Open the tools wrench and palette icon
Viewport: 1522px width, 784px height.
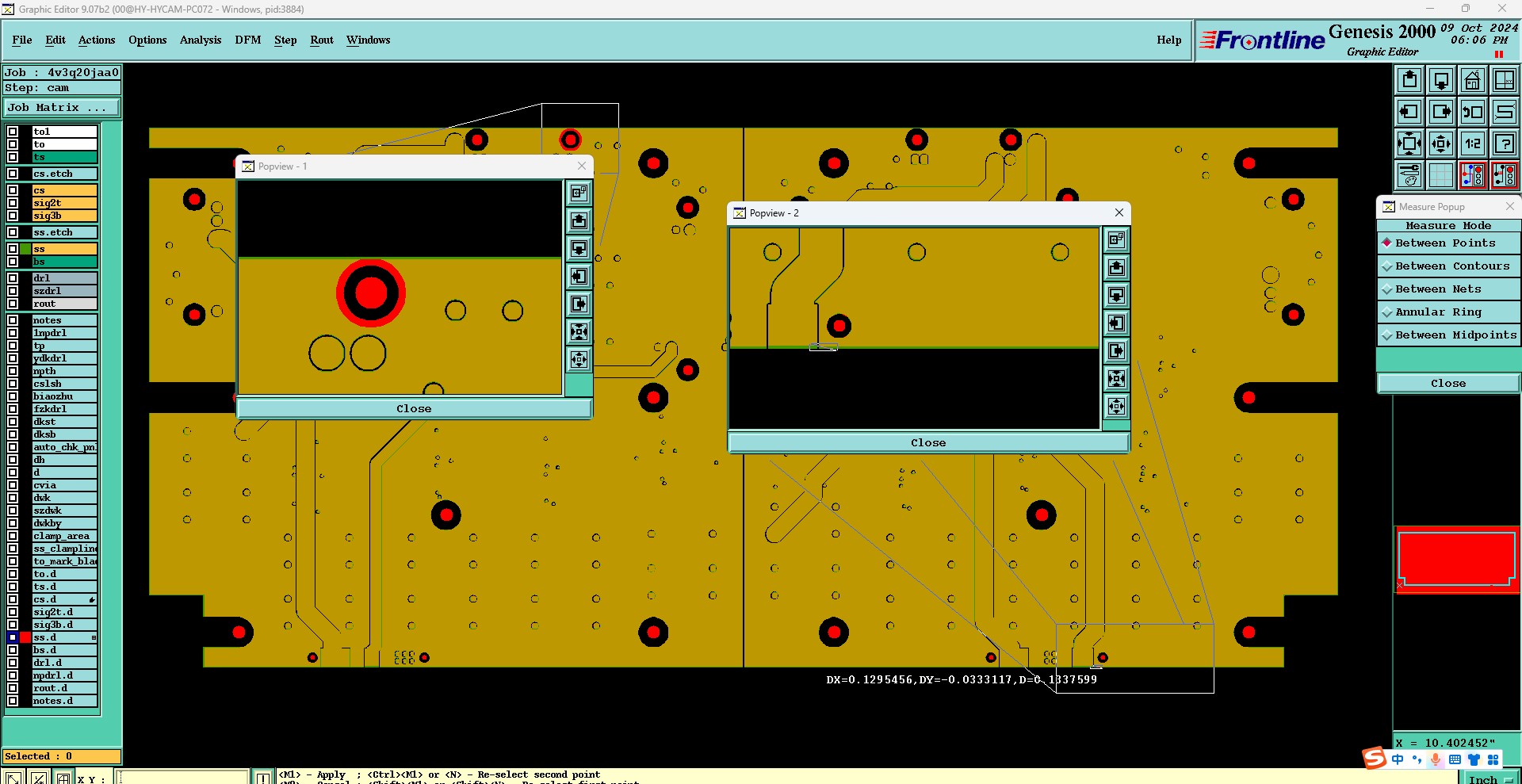pos(1409,175)
